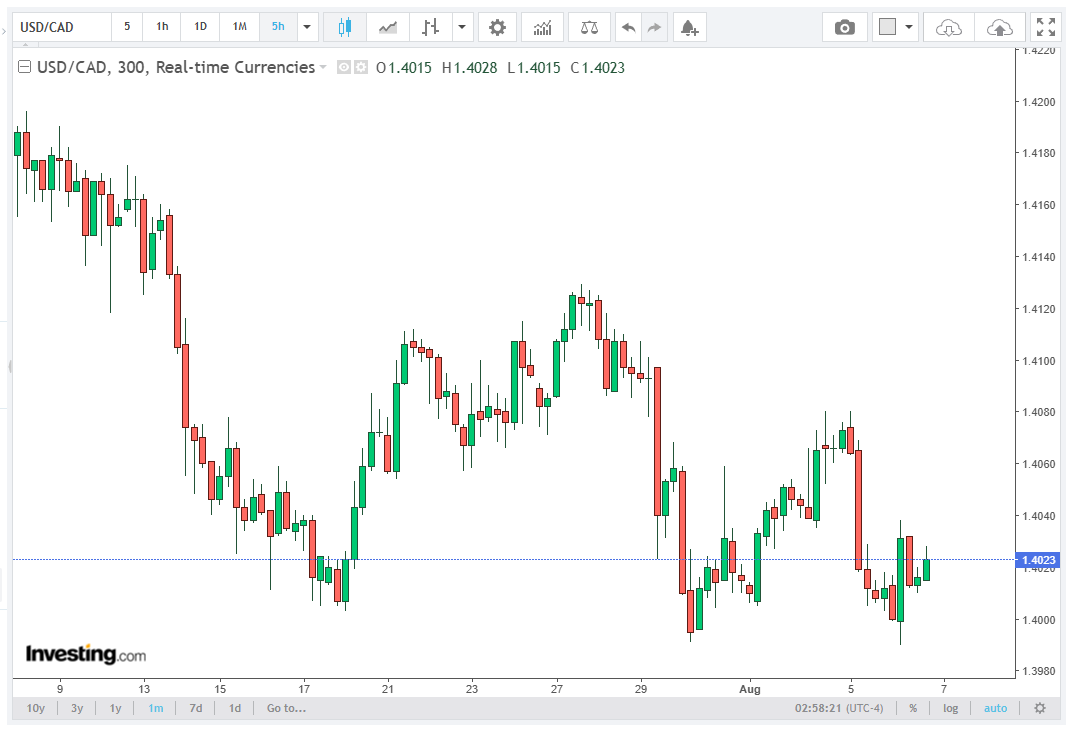Click the H1.4028 high value
The image size is (1071, 731).
(x=469, y=68)
